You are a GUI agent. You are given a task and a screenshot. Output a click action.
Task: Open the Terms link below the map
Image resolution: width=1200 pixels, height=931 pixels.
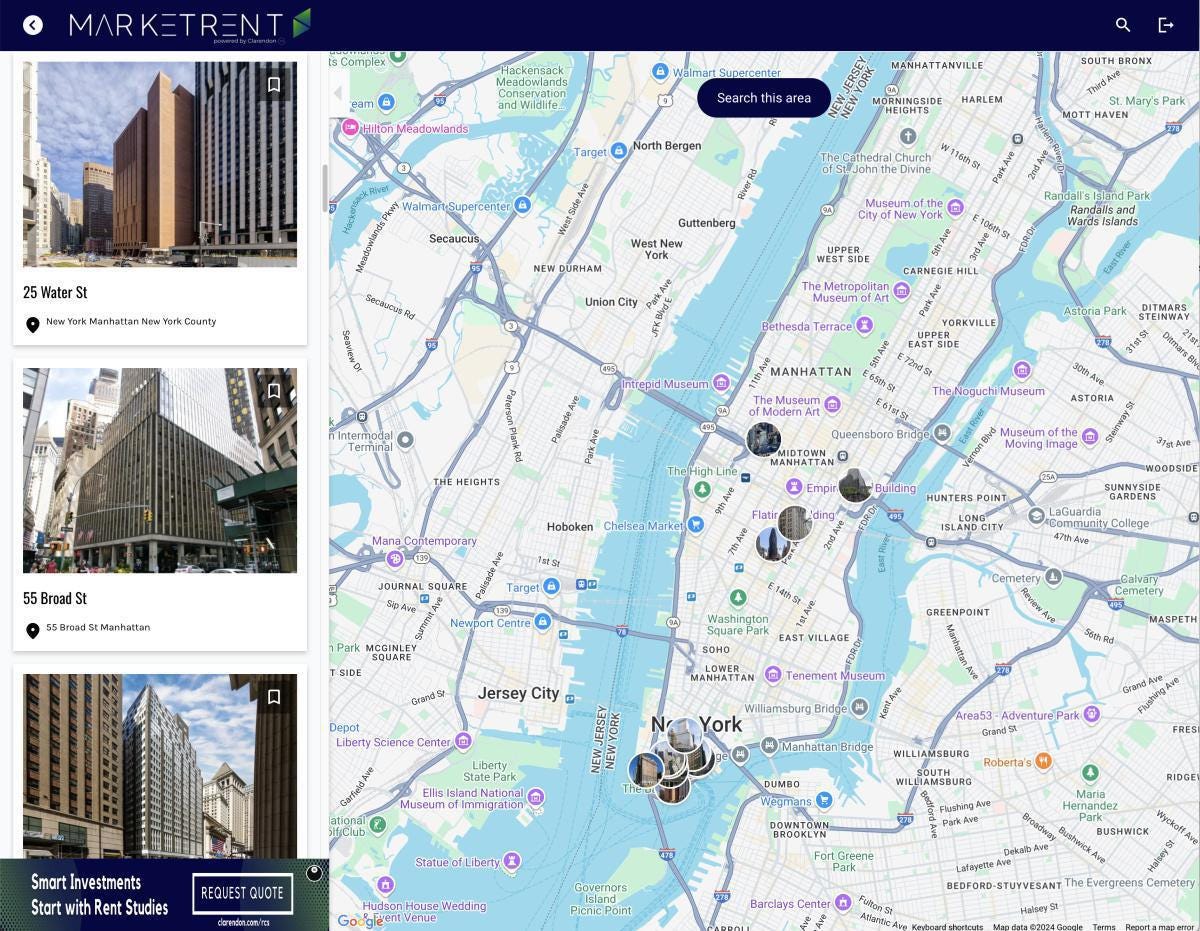click(1104, 926)
